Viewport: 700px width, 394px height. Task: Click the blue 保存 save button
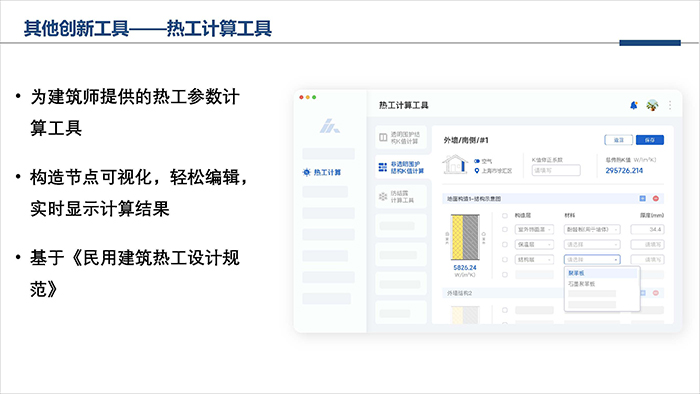coord(650,140)
